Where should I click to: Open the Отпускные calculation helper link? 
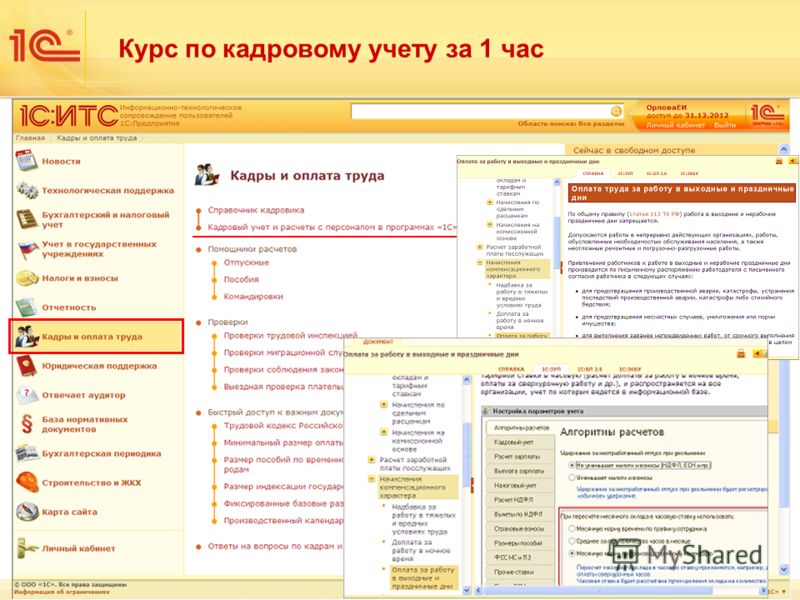(x=246, y=262)
